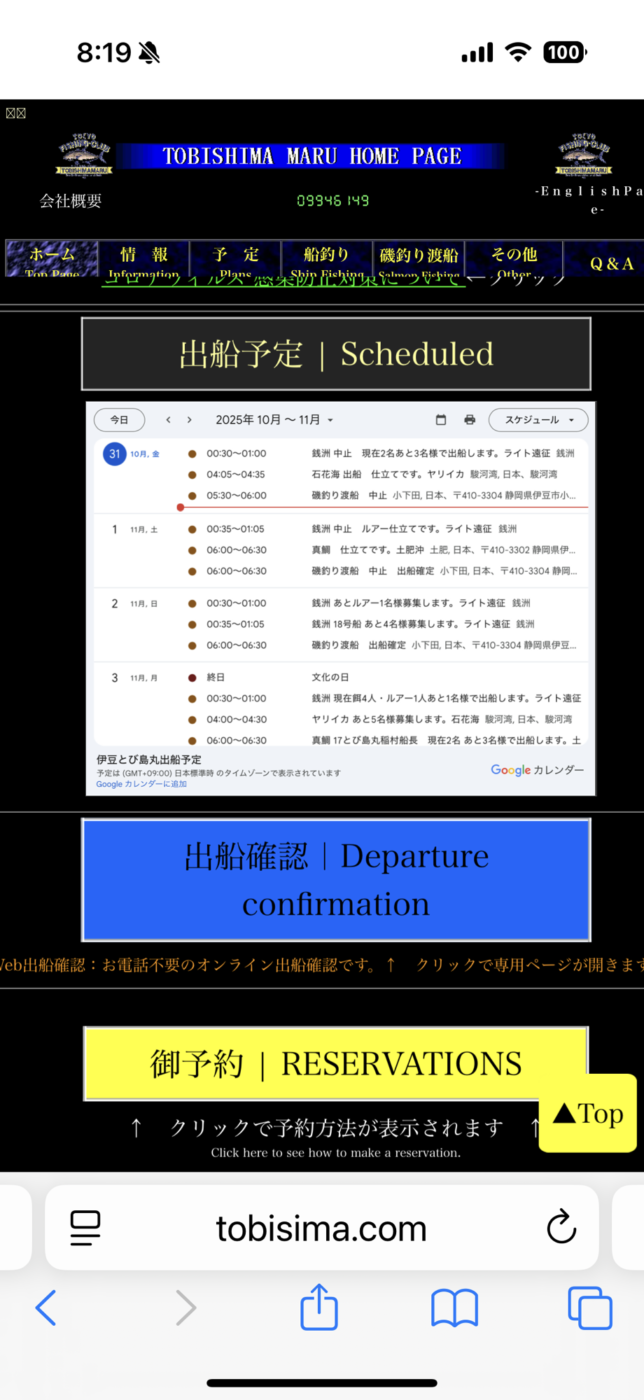The width and height of the screenshot is (644, 1400).
Task: Advance to next calendar period arrow
Action: [x=189, y=420]
